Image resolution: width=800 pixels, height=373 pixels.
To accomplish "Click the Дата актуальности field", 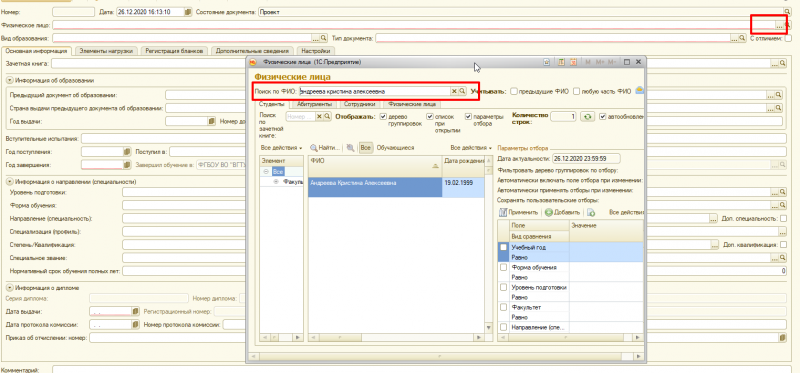I will coord(586,159).
